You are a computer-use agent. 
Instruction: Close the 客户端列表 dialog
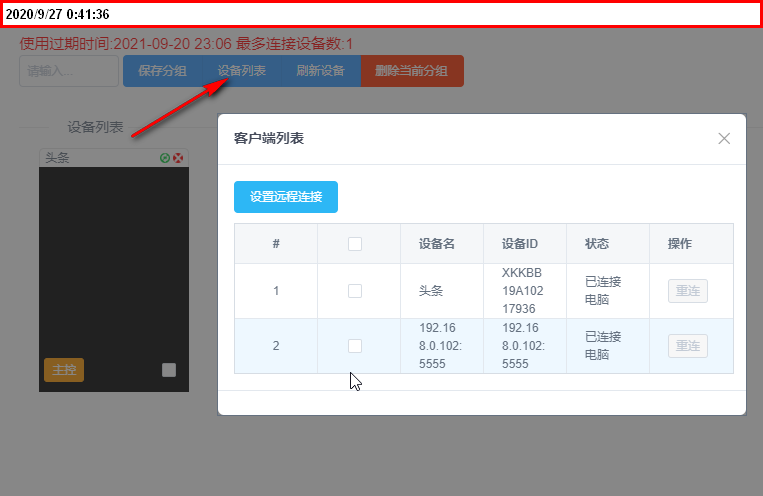[x=724, y=139]
